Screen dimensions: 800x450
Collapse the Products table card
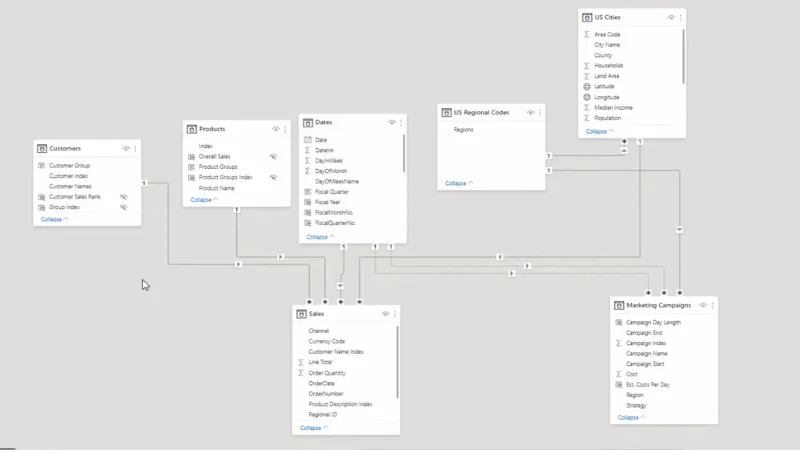click(204, 200)
